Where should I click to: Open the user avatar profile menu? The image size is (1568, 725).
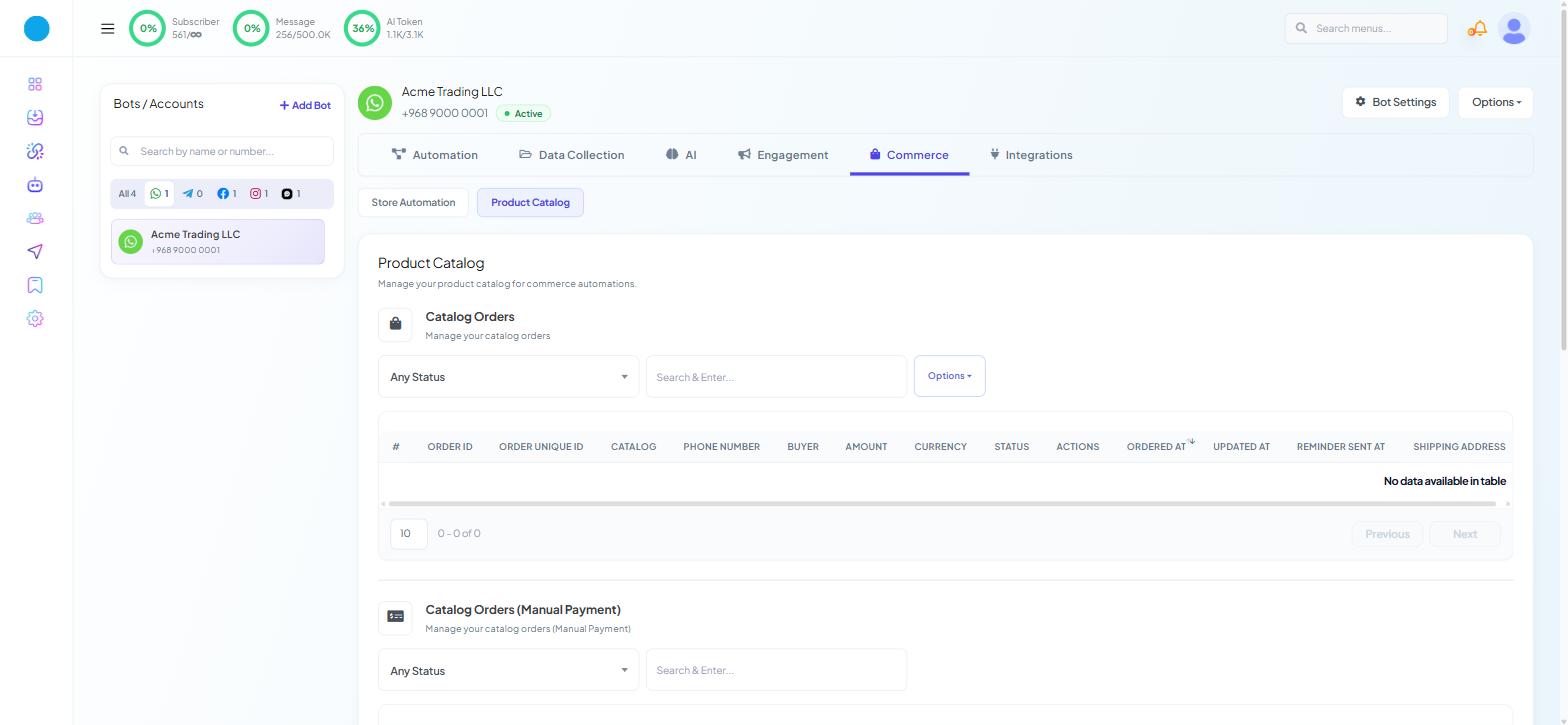pos(1514,29)
